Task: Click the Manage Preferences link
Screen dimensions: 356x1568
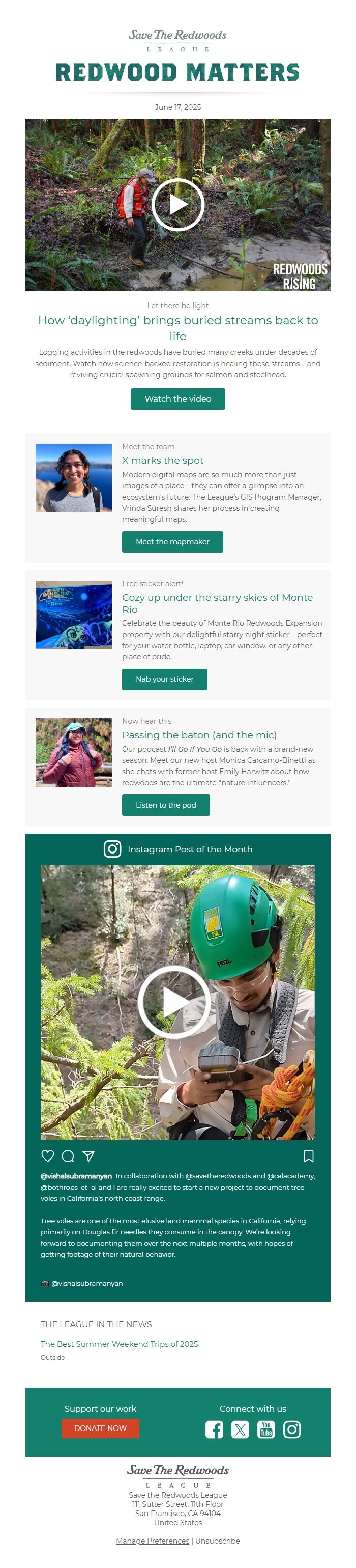Action: [153, 1541]
